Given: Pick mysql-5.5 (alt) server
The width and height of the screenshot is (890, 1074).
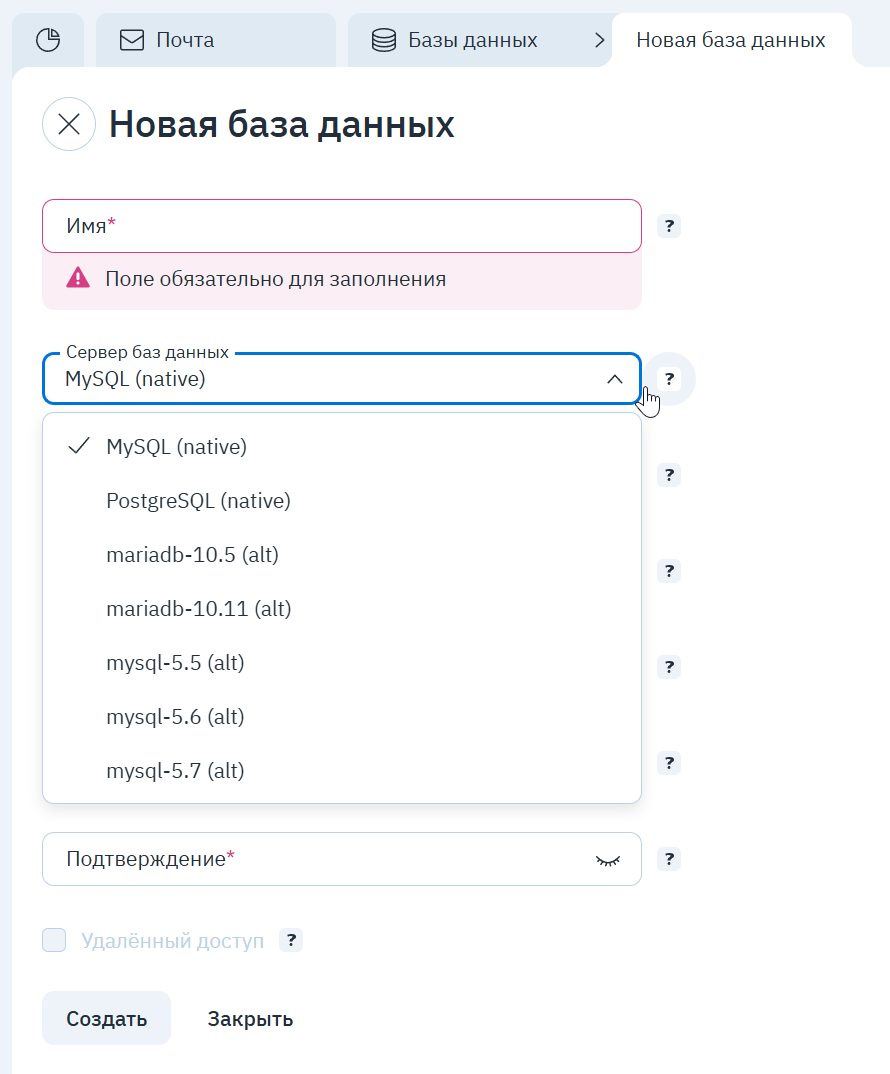Looking at the screenshot, I should tap(342, 663).
